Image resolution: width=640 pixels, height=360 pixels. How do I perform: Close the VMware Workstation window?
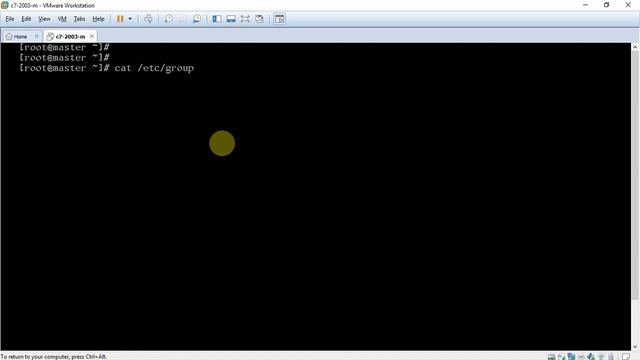click(x=628, y=5)
